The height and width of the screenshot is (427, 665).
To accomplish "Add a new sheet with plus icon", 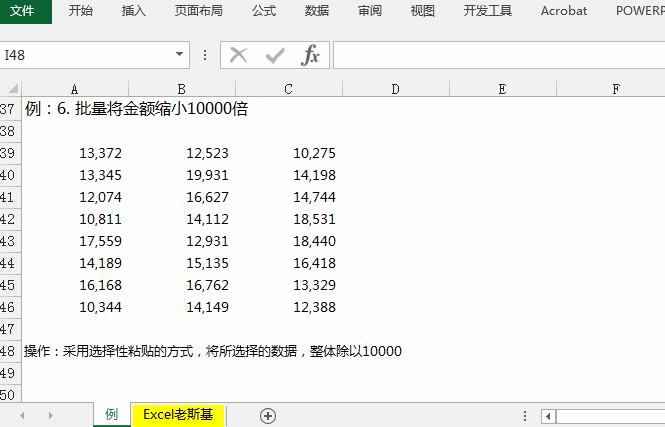I will pyautogui.click(x=268, y=416).
